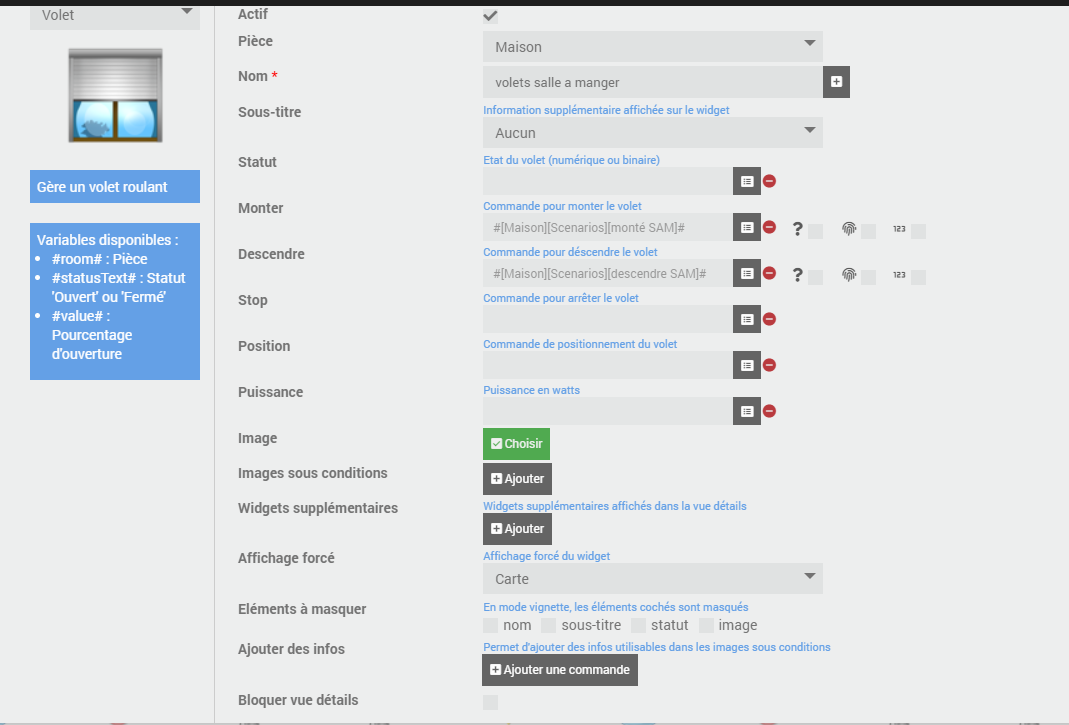Open command list for Descendre field
This screenshot has width=1069, height=725.
(x=747, y=273)
